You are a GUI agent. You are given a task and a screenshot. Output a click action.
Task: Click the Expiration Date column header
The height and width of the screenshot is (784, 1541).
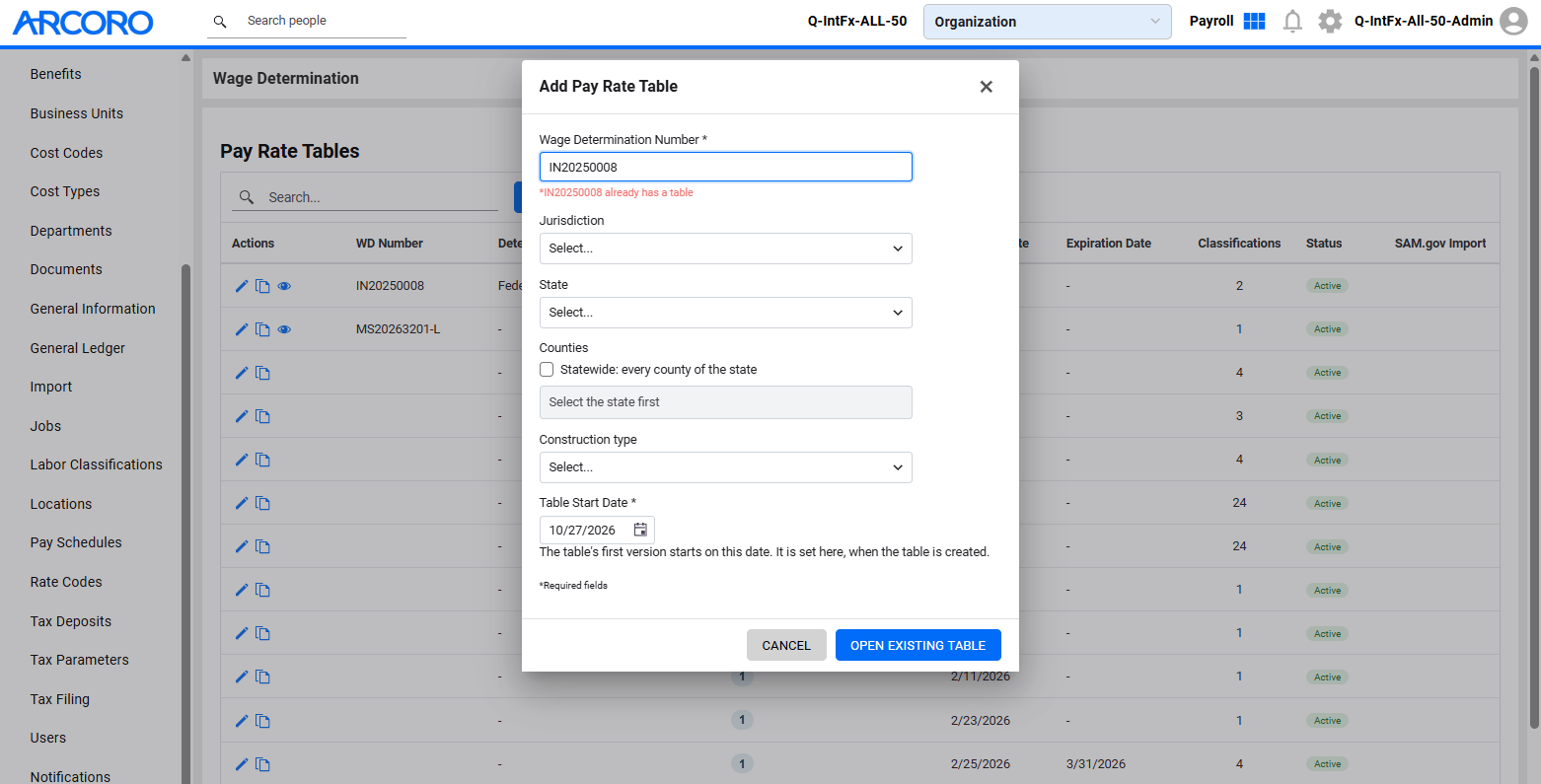1109,244
